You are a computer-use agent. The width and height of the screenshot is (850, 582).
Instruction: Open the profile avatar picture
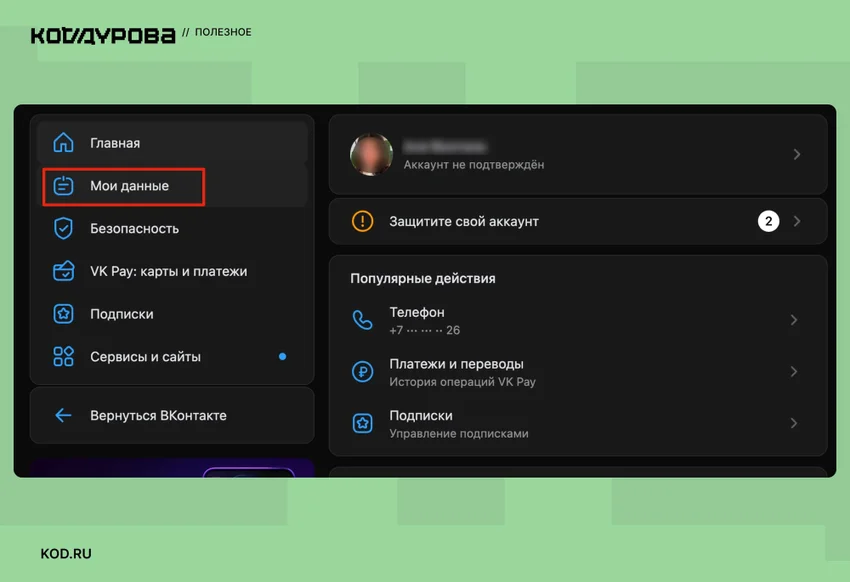point(371,154)
